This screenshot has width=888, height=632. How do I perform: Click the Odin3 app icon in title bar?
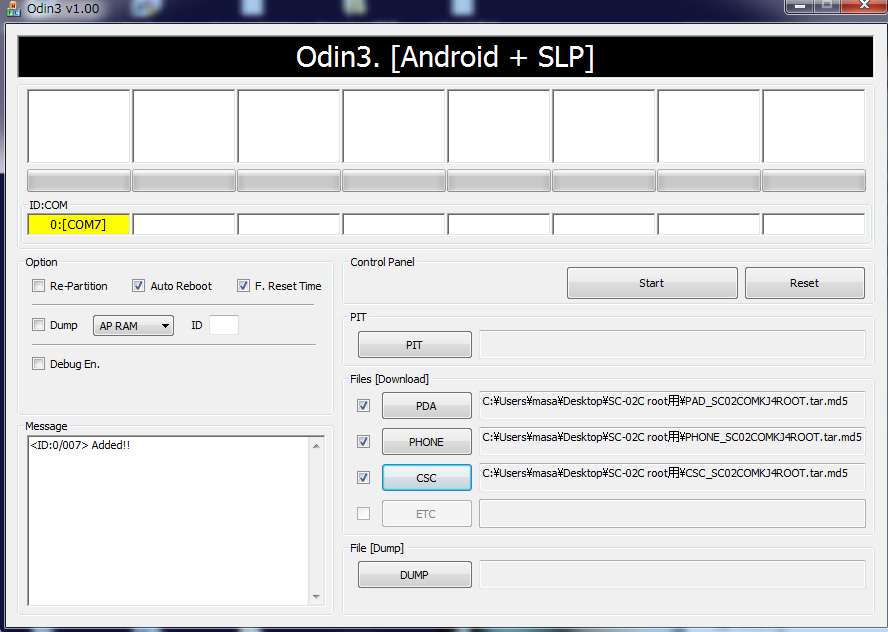[x=13, y=8]
